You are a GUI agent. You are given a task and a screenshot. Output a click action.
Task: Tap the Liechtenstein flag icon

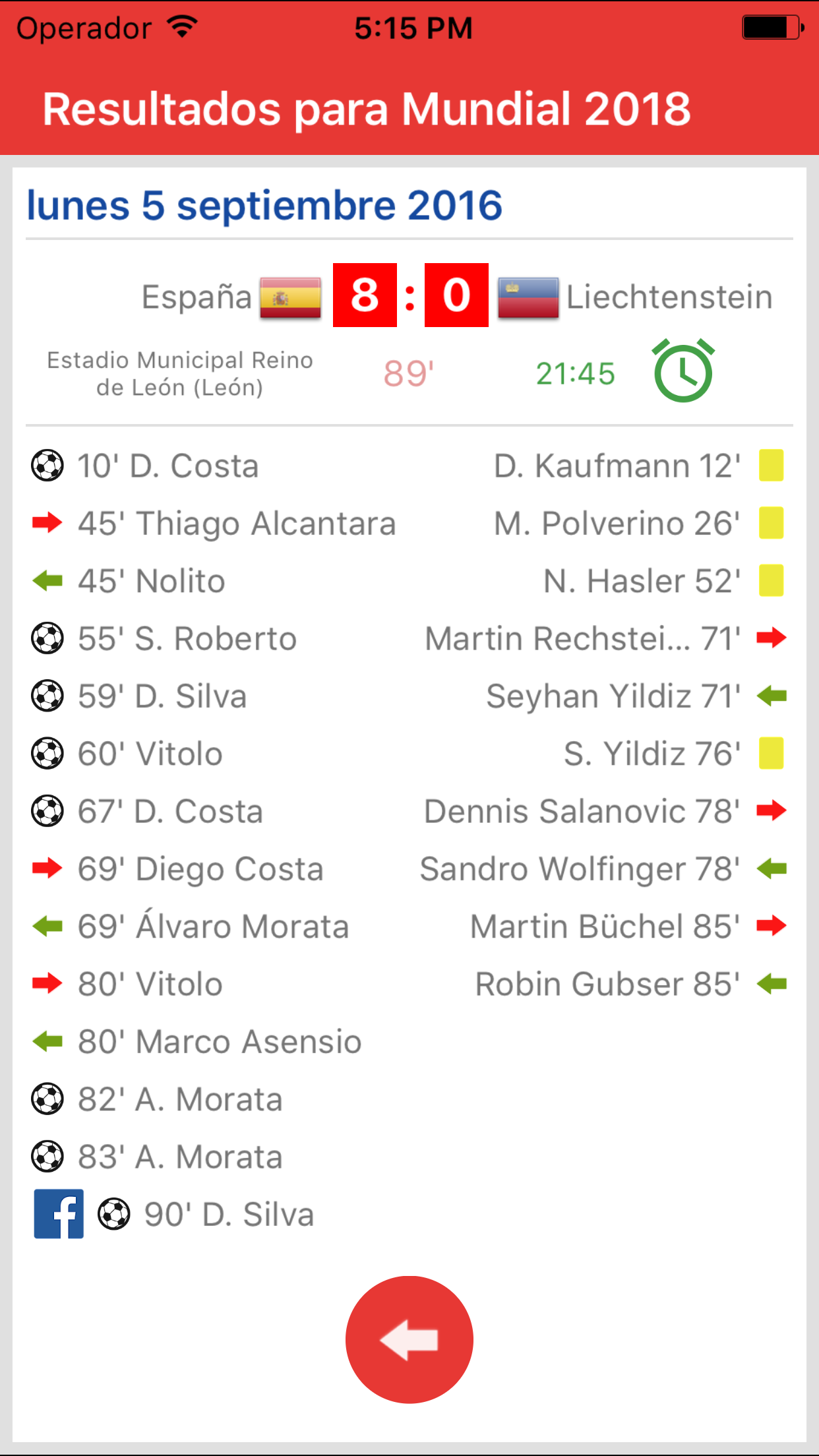[x=528, y=297]
